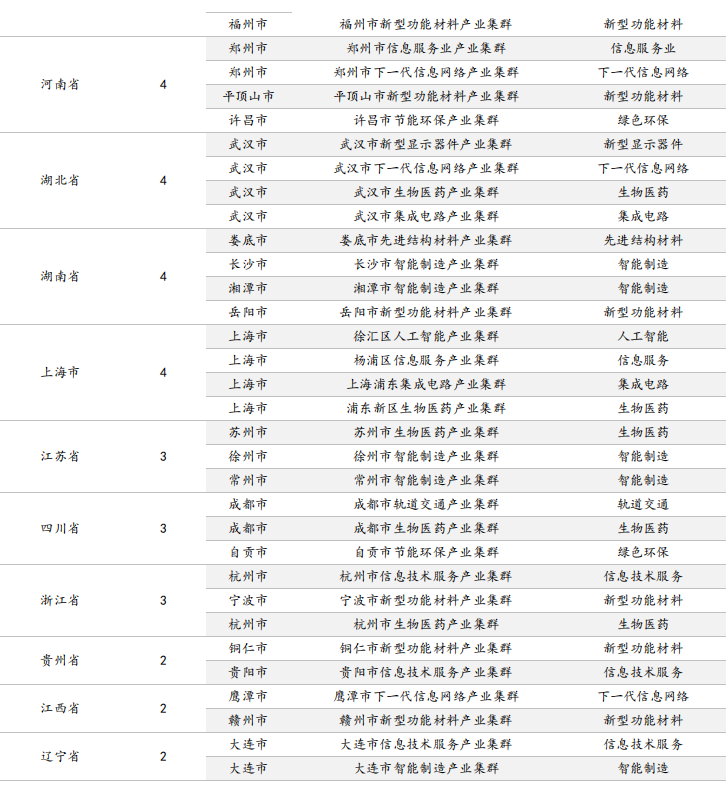Click the 江西省 province cell

coord(60,708)
